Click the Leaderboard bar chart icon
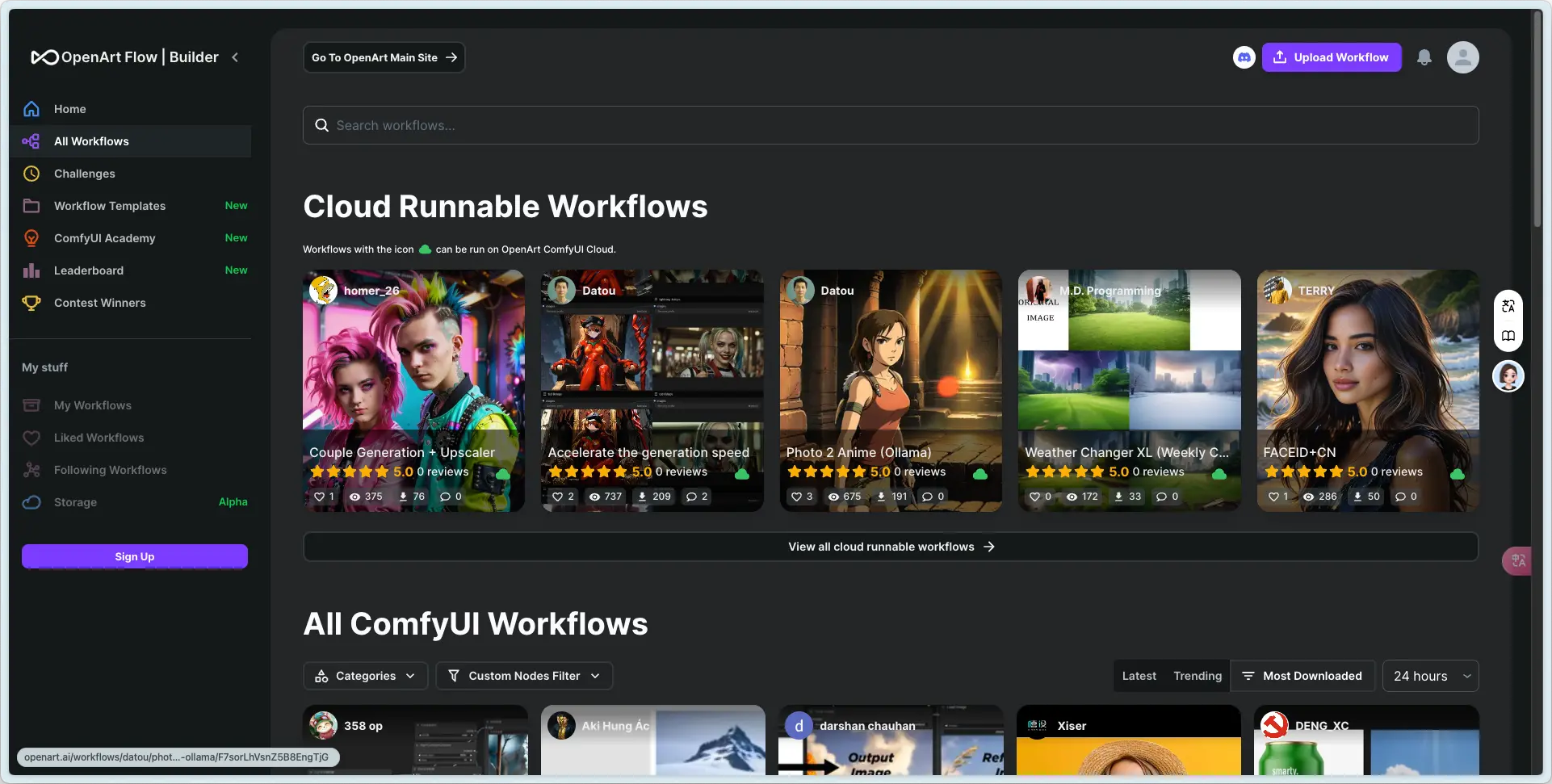 coord(31,270)
